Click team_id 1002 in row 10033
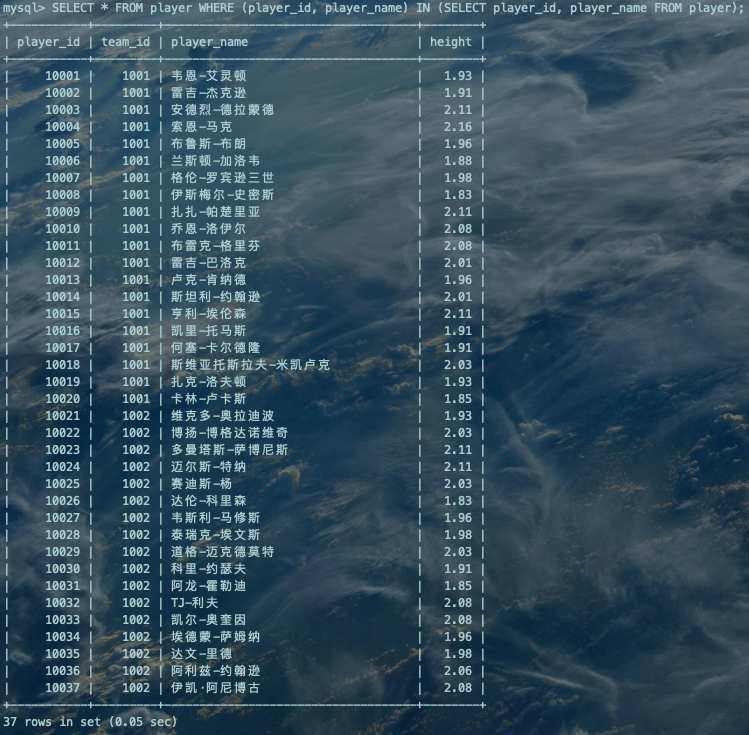The image size is (749, 735). (x=136, y=620)
